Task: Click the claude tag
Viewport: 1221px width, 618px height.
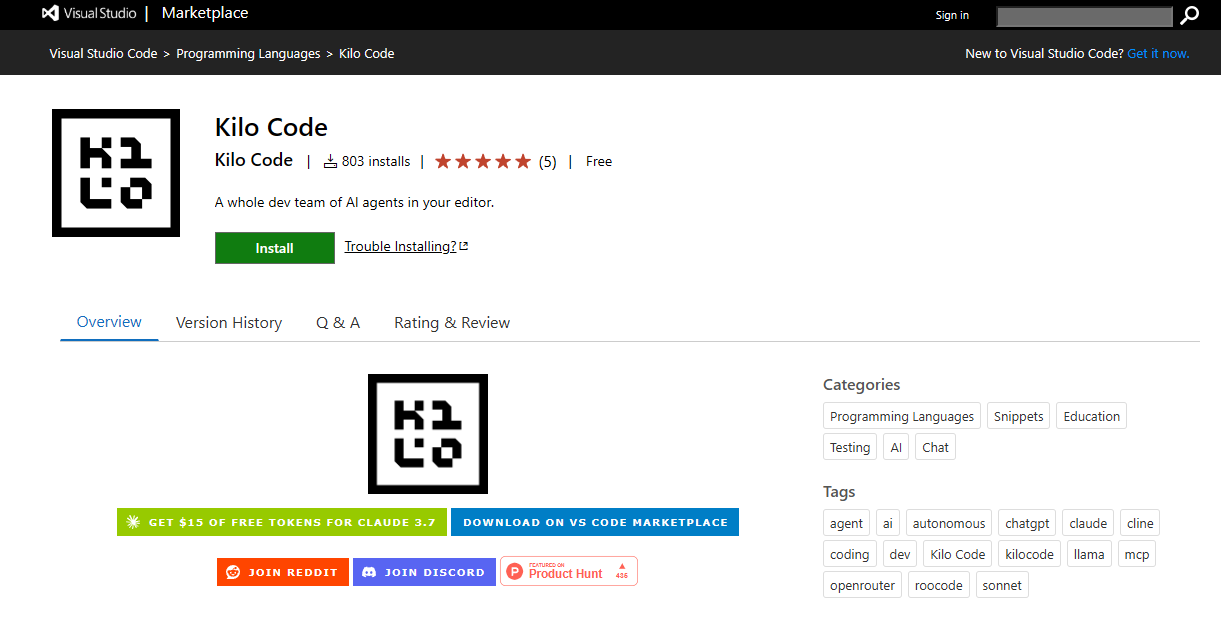Action: click(1088, 523)
